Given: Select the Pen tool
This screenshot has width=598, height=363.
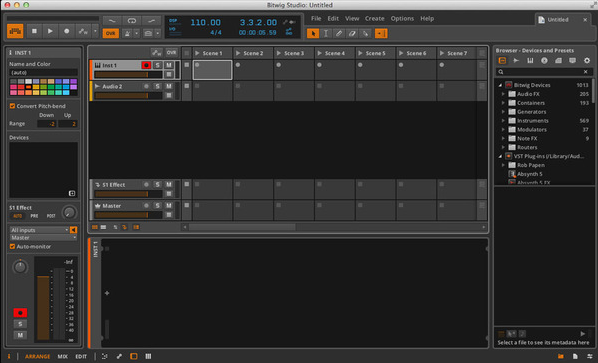Looking at the screenshot, I should (x=339, y=34).
